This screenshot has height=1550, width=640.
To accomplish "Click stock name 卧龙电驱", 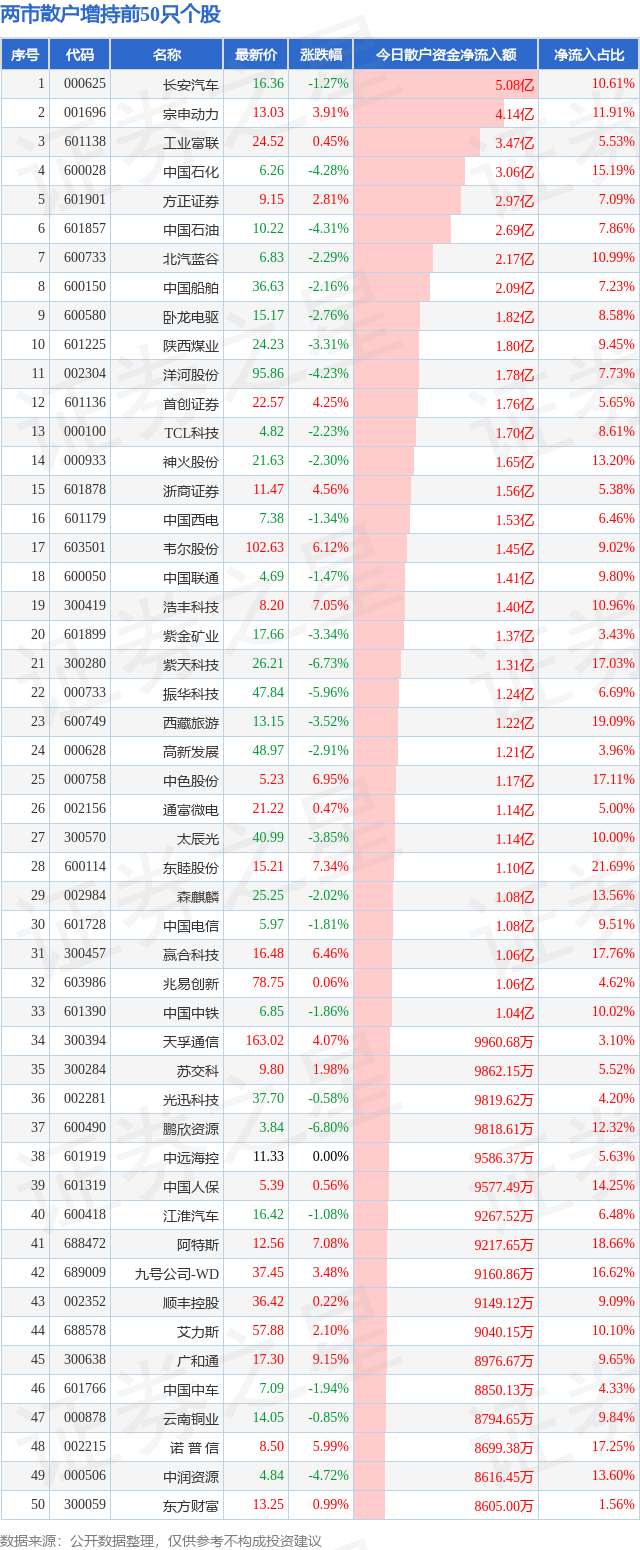I will click(191, 317).
